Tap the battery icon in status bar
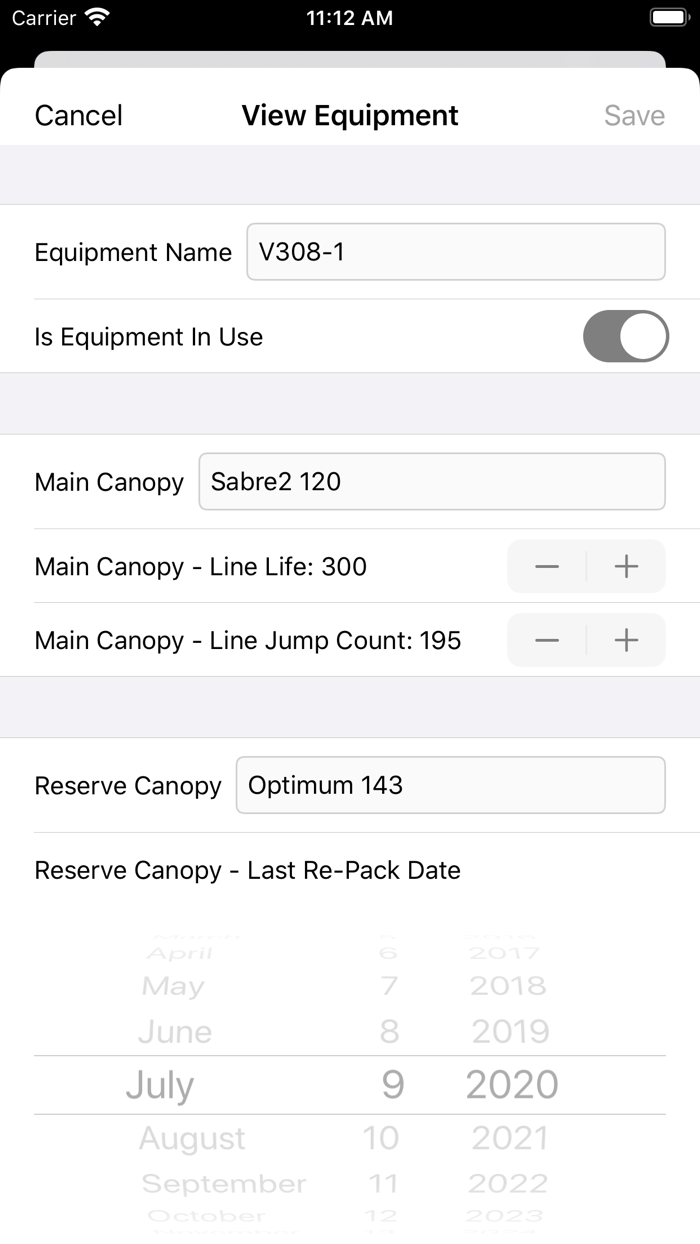 [x=666, y=17]
